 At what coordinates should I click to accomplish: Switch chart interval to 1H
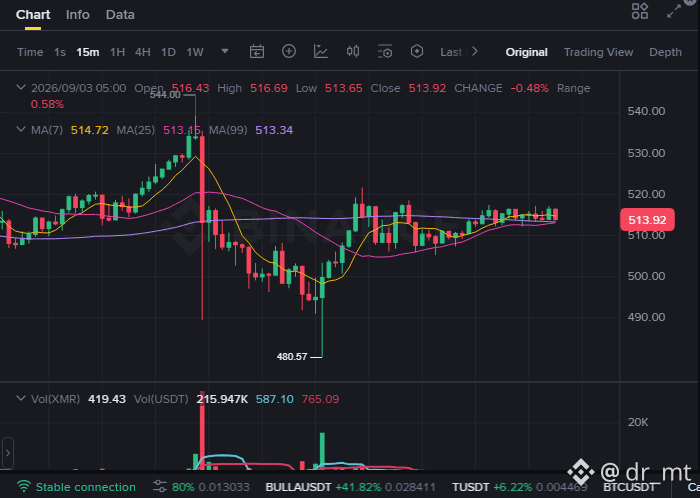click(x=117, y=52)
